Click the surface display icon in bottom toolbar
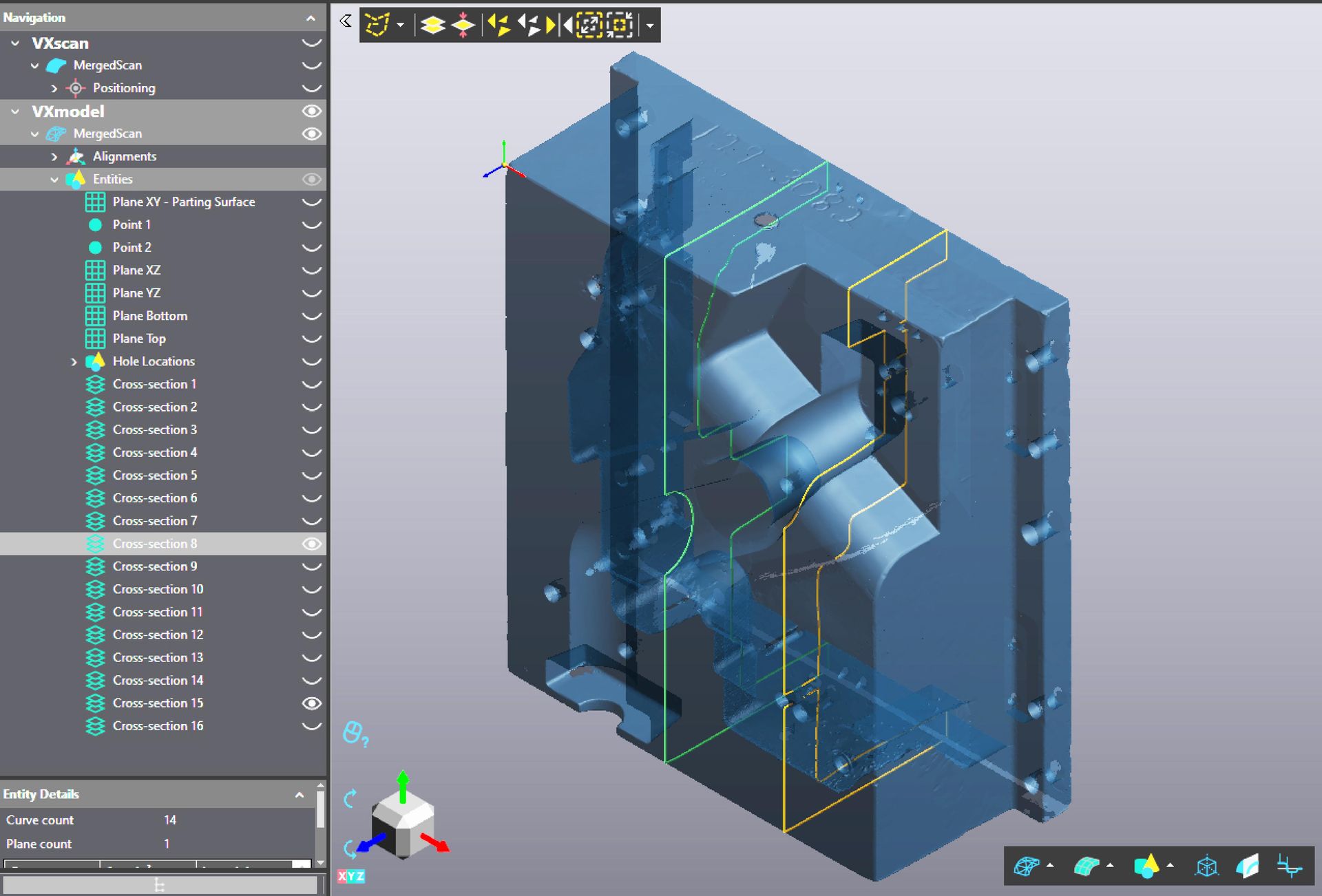Viewport: 1322px width, 896px height. click(x=1086, y=866)
